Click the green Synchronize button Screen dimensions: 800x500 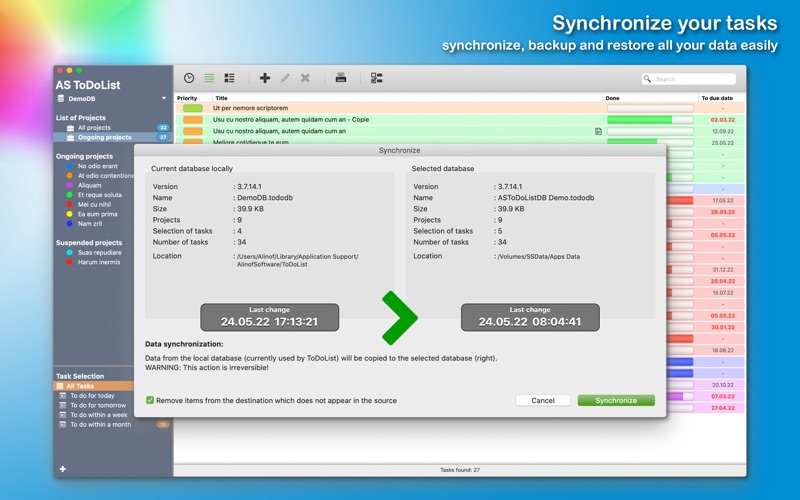point(616,401)
